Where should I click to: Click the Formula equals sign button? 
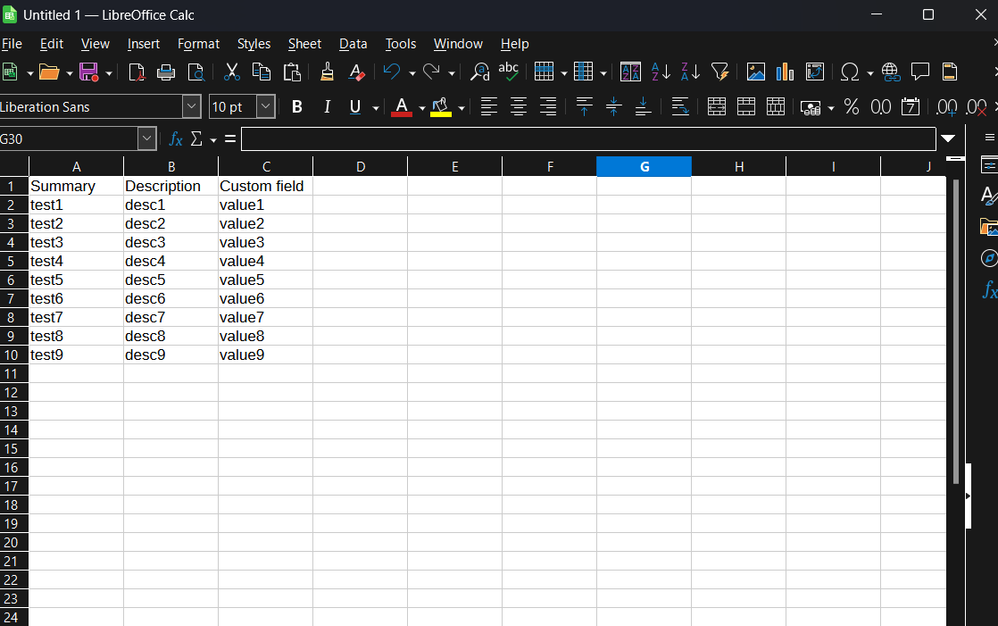pos(230,139)
